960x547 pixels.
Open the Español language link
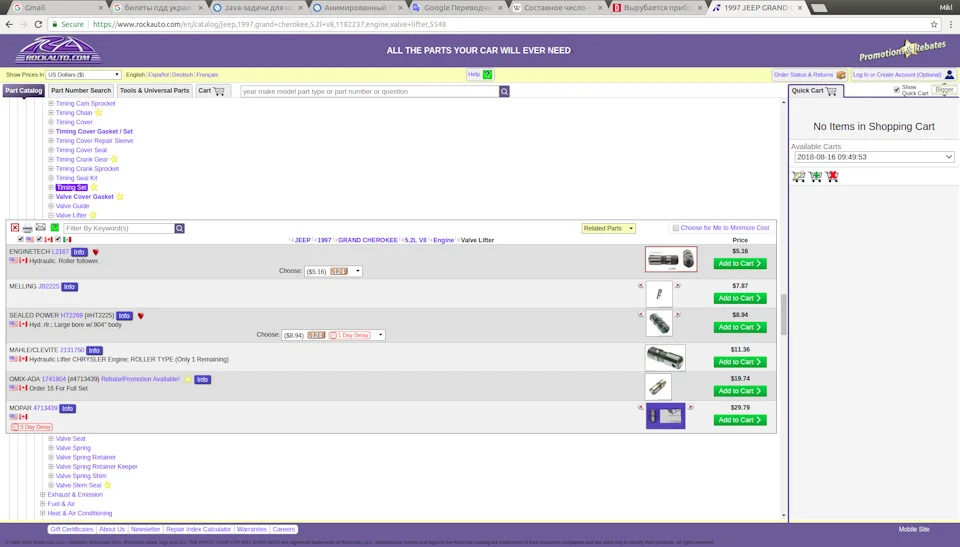[x=158, y=75]
